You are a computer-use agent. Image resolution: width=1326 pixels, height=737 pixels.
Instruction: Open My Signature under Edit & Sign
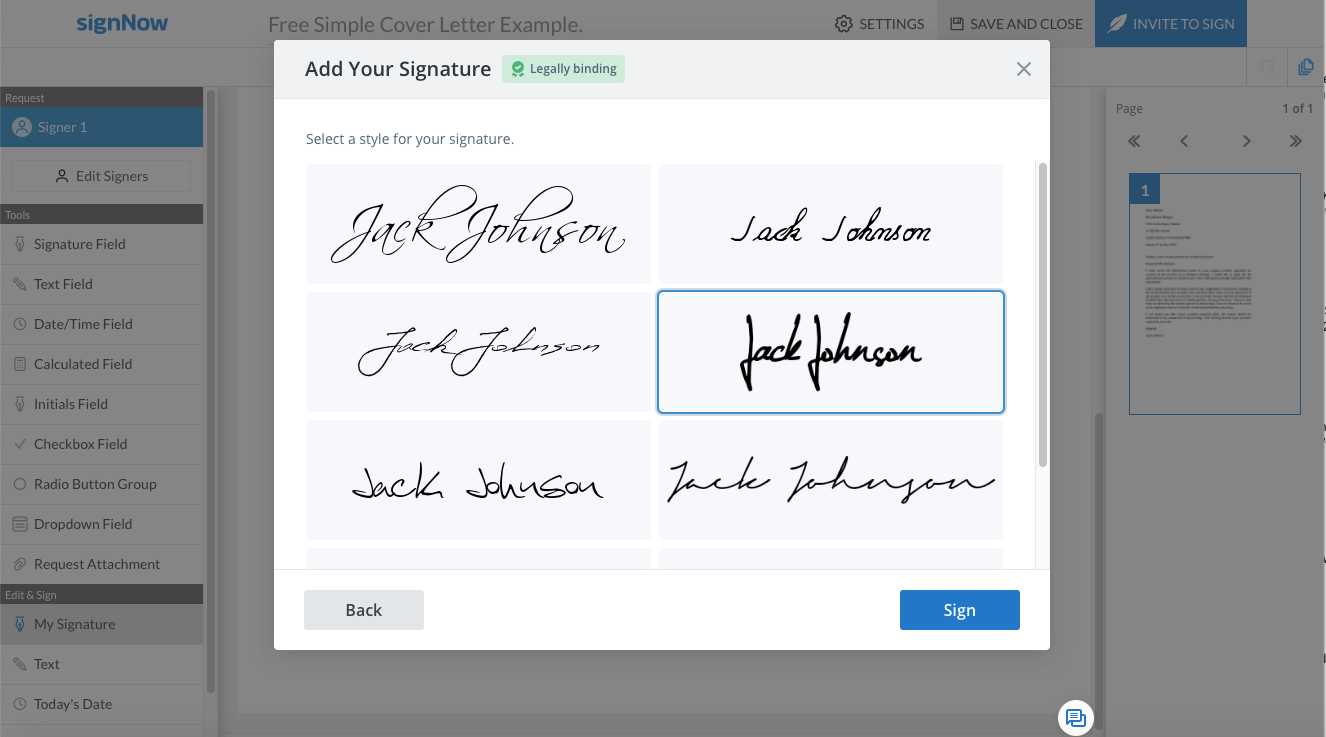[101, 624]
